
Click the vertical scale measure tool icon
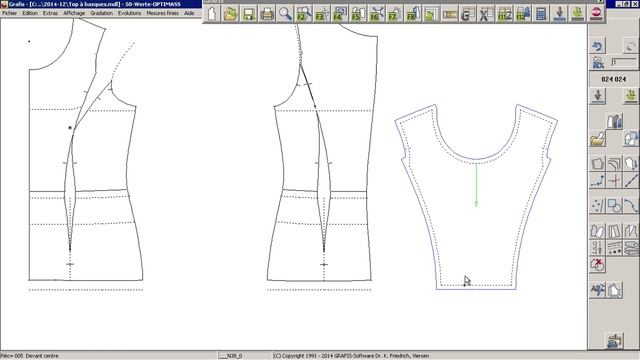[x=598, y=248]
